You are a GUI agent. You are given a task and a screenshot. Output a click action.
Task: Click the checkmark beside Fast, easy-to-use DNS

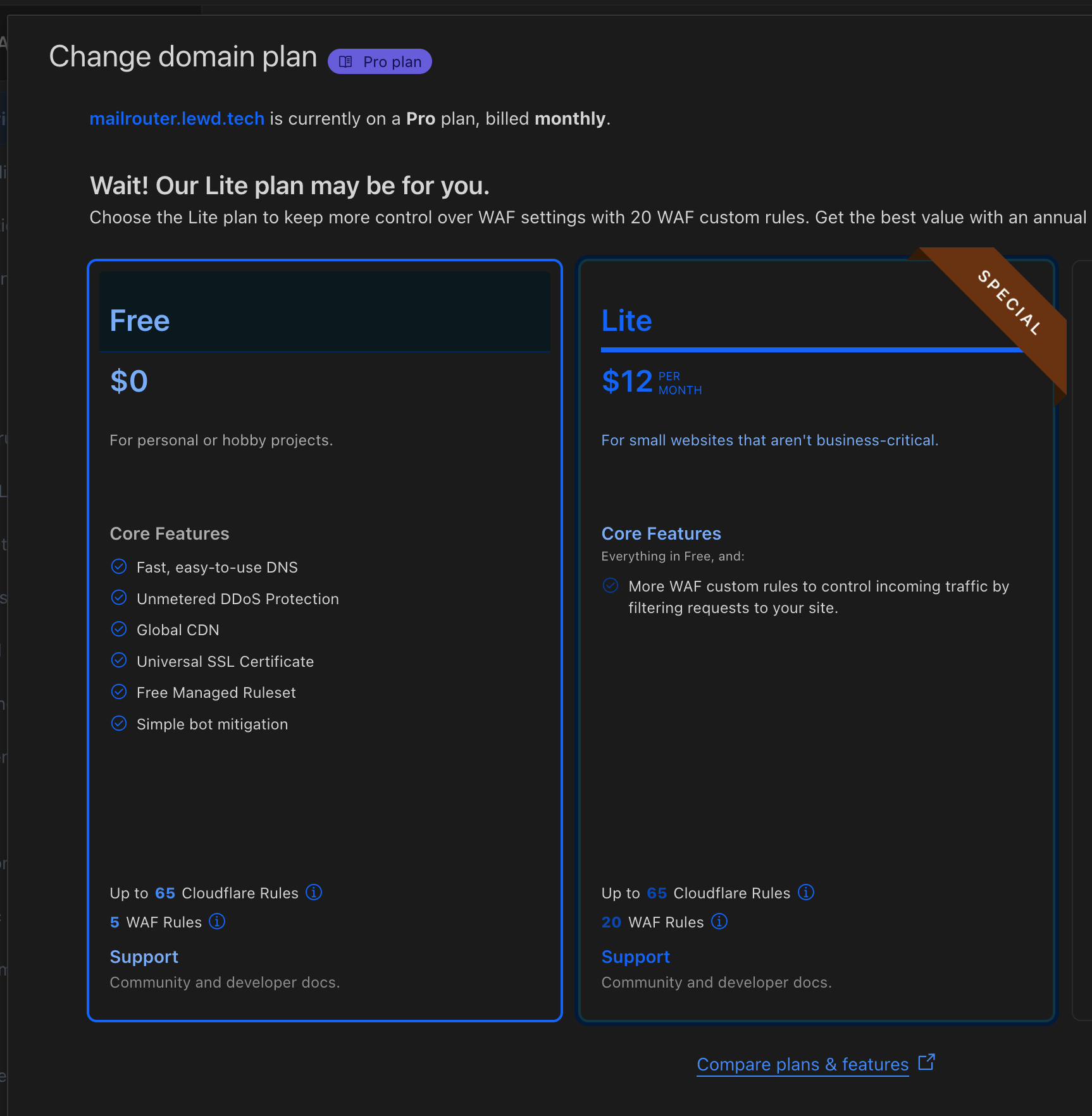pos(119,566)
